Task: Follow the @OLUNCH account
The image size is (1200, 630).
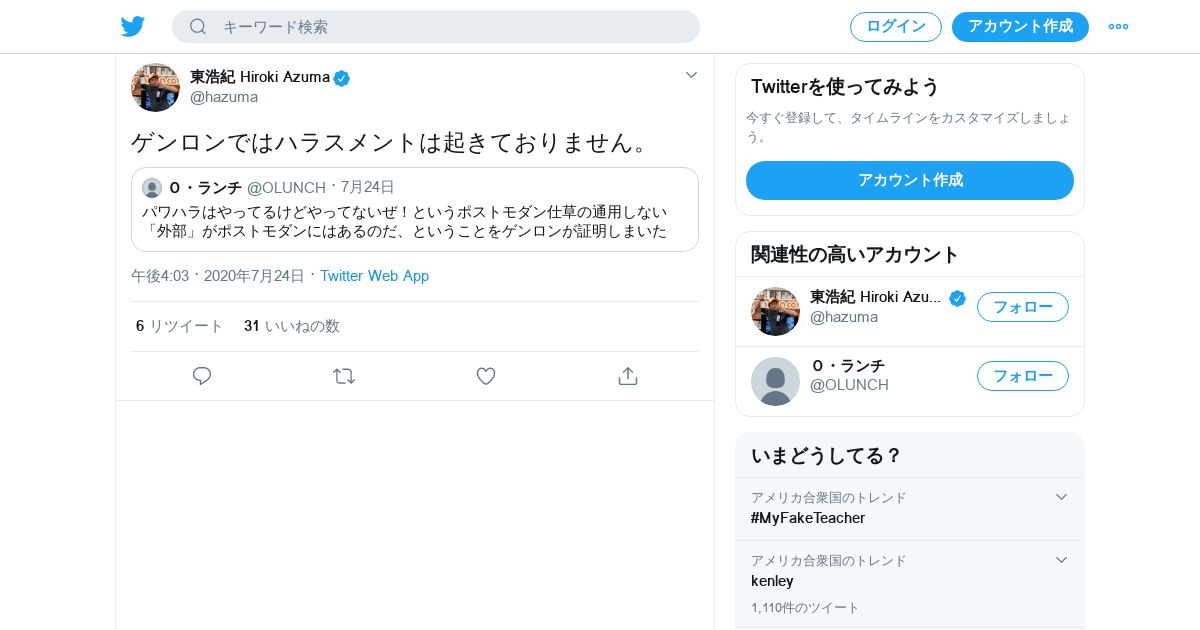Action: [1022, 376]
